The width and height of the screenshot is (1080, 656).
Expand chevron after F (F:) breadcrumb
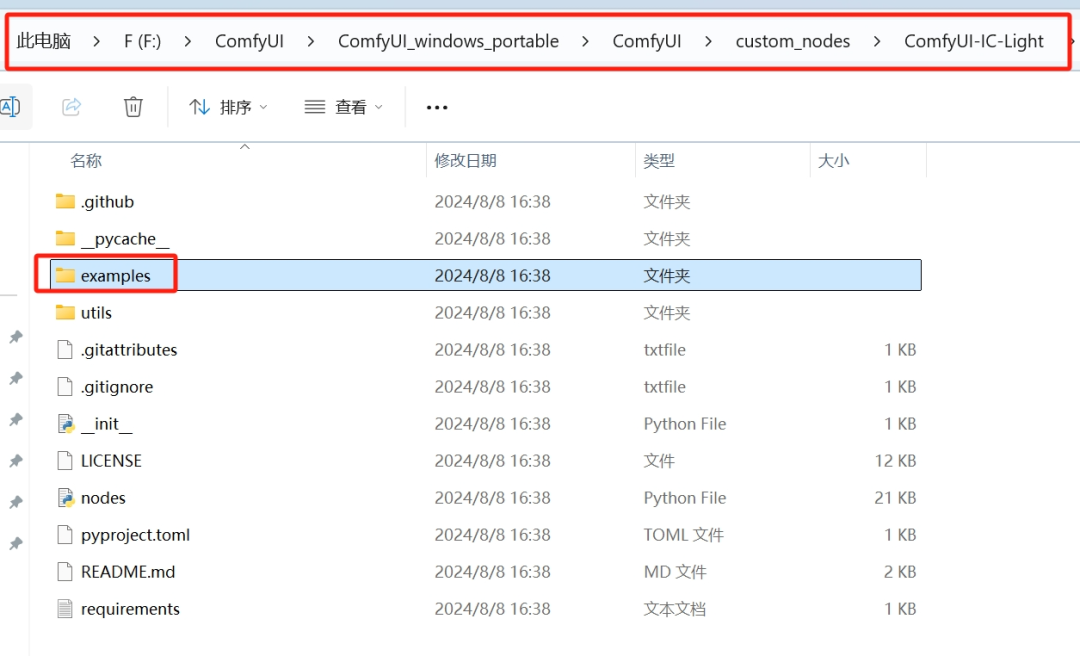pyautogui.click(x=187, y=41)
